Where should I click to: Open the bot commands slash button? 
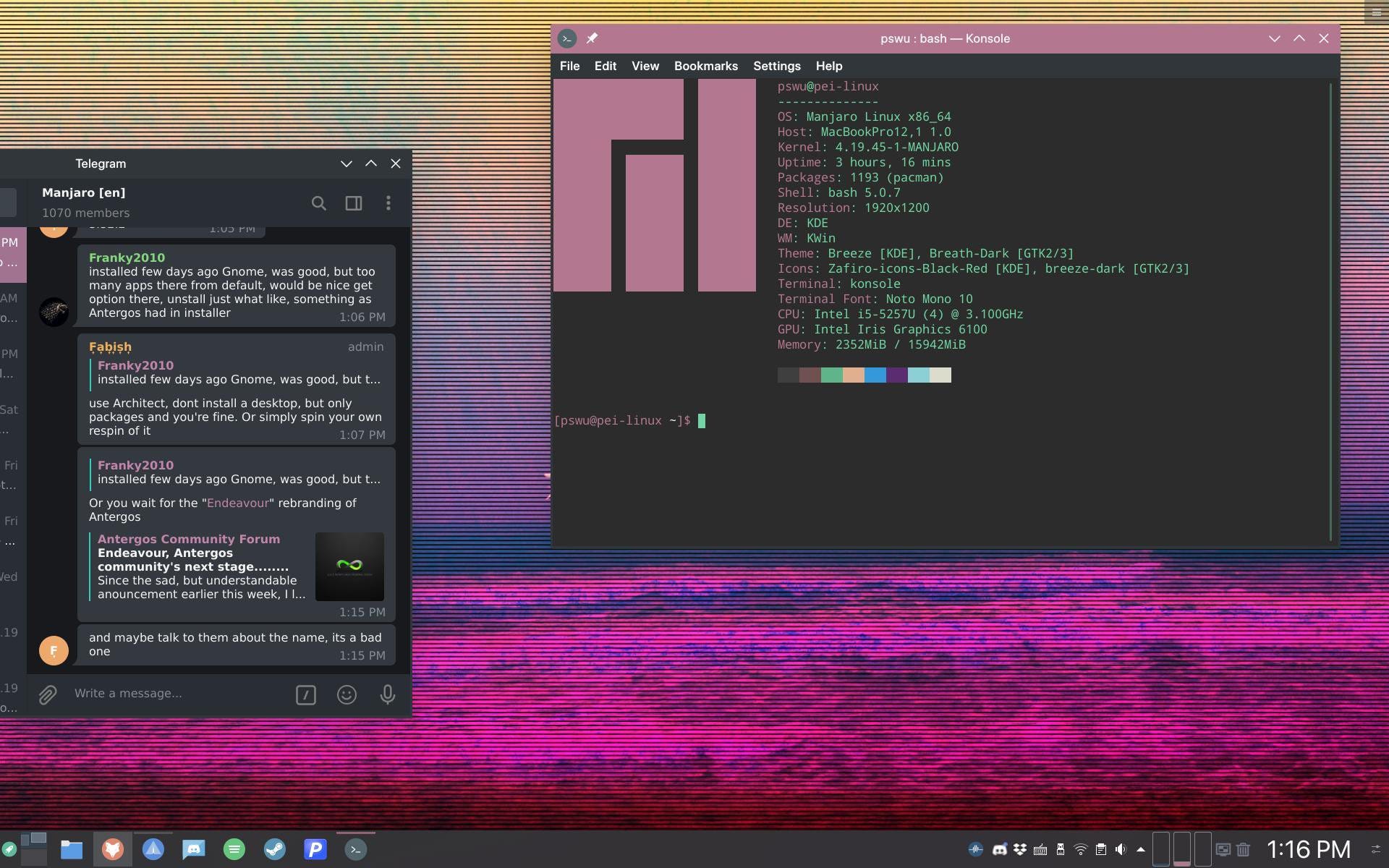tap(306, 695)
